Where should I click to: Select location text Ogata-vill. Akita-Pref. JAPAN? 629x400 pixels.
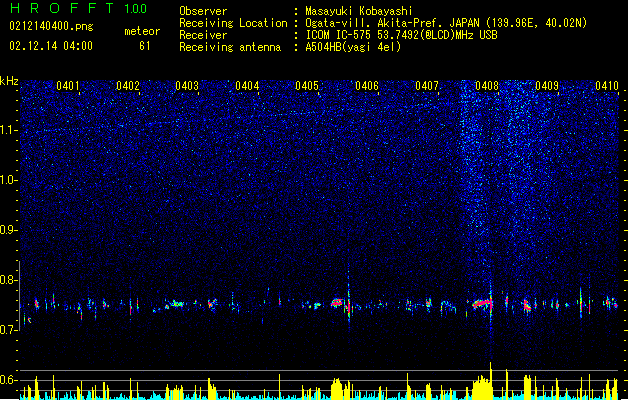pyautogui.click(x=392, y=23)
